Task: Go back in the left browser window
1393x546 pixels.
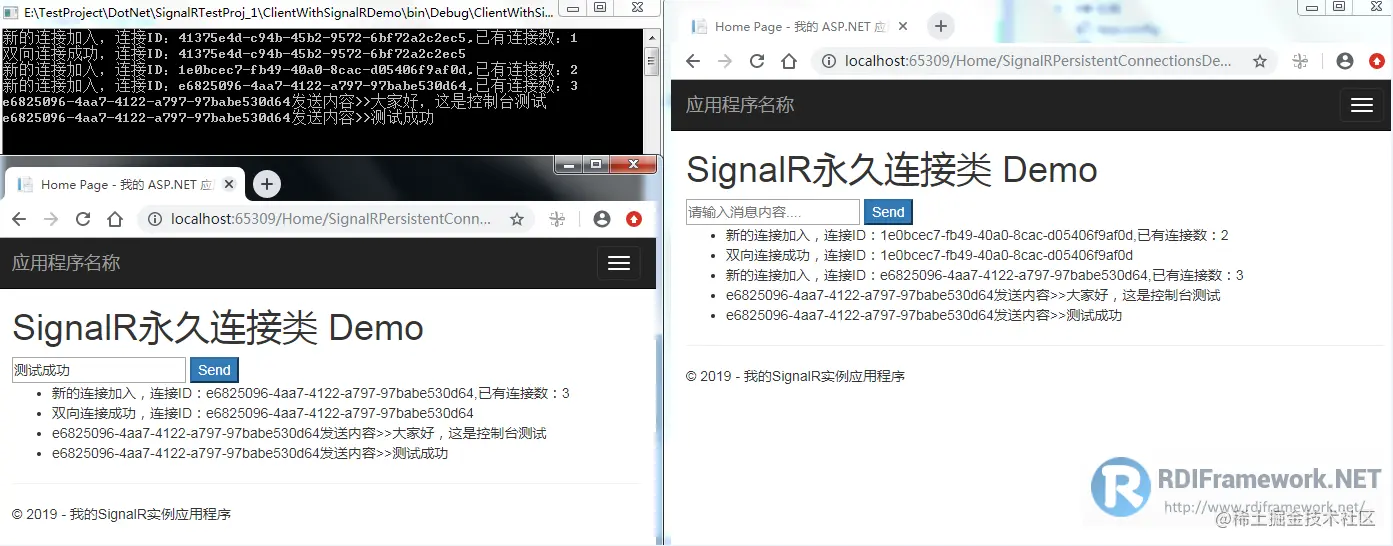Action: 19,219
